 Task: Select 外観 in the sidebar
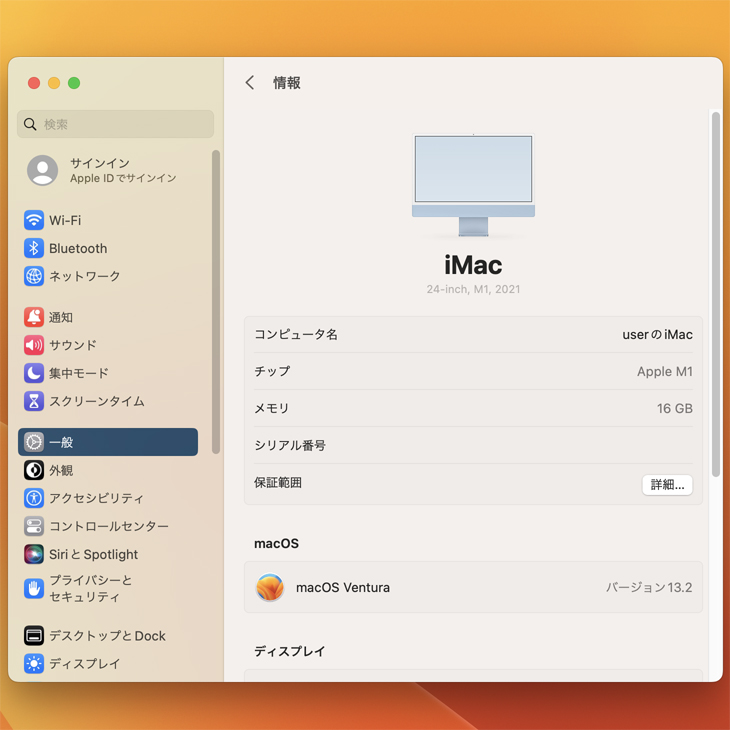pyautogui.click(x=61, y=470)
